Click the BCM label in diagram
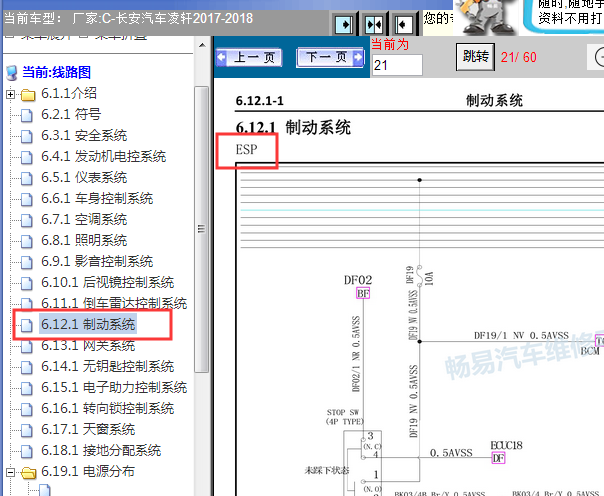 click(x=590, y=351)
